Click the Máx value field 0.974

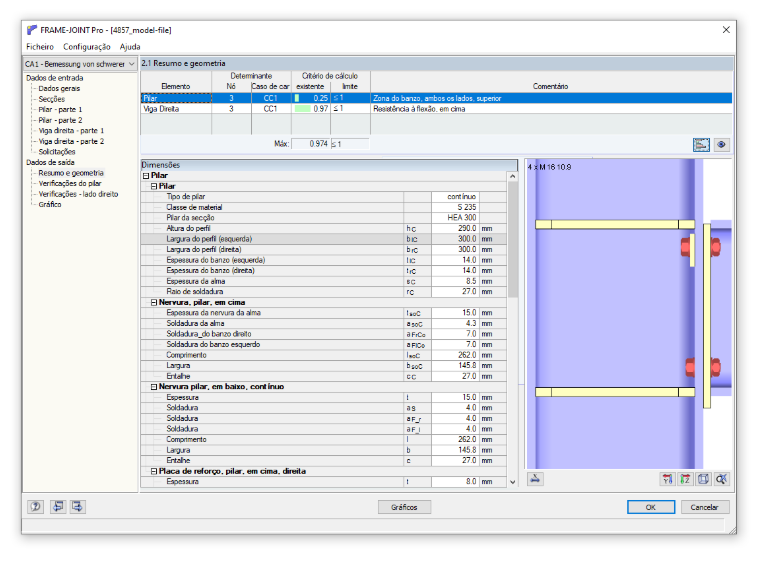click(x=310, y=144)
